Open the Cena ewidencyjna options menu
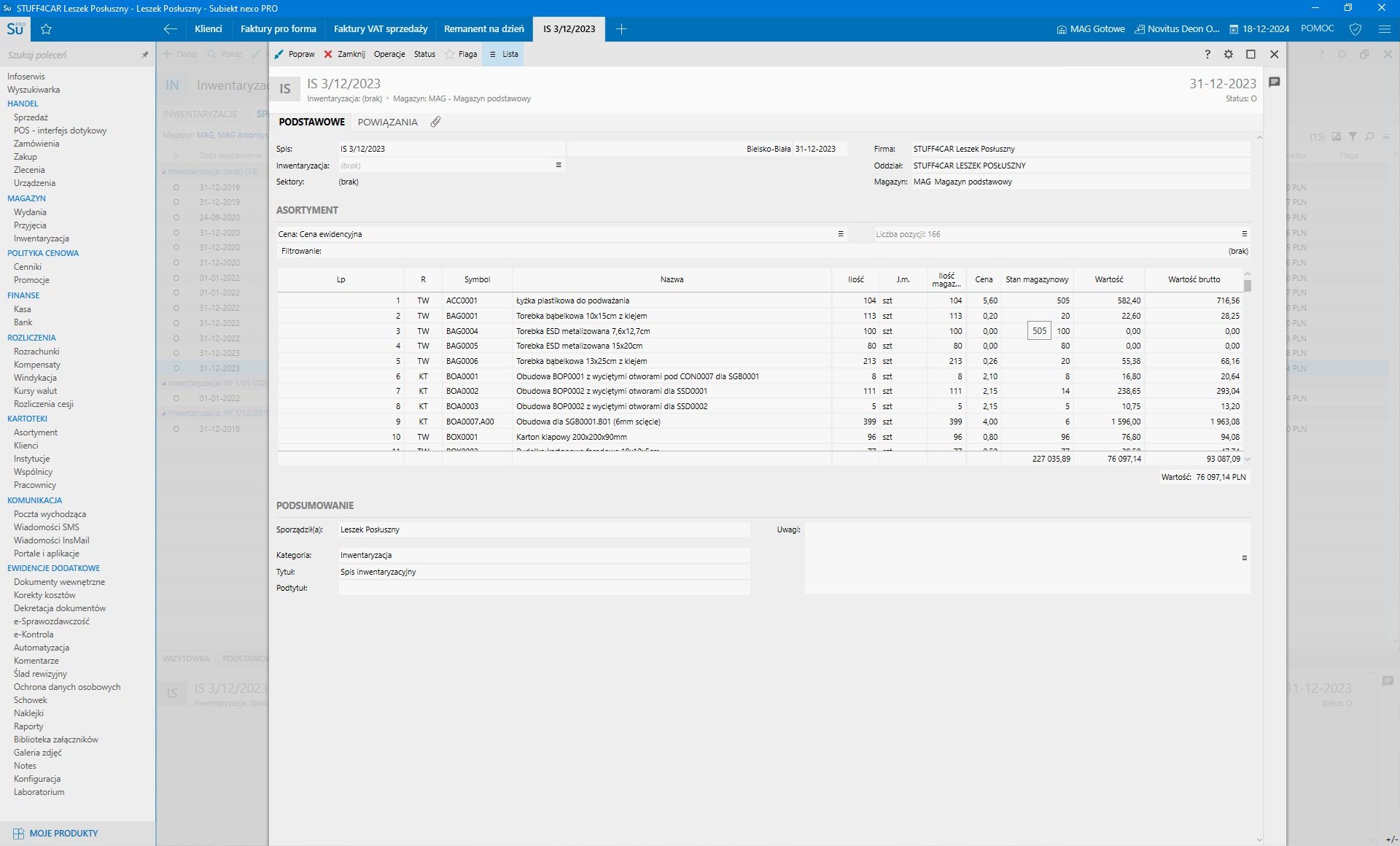This screenshot has height=846, width=1400. [x=841, y=234]
